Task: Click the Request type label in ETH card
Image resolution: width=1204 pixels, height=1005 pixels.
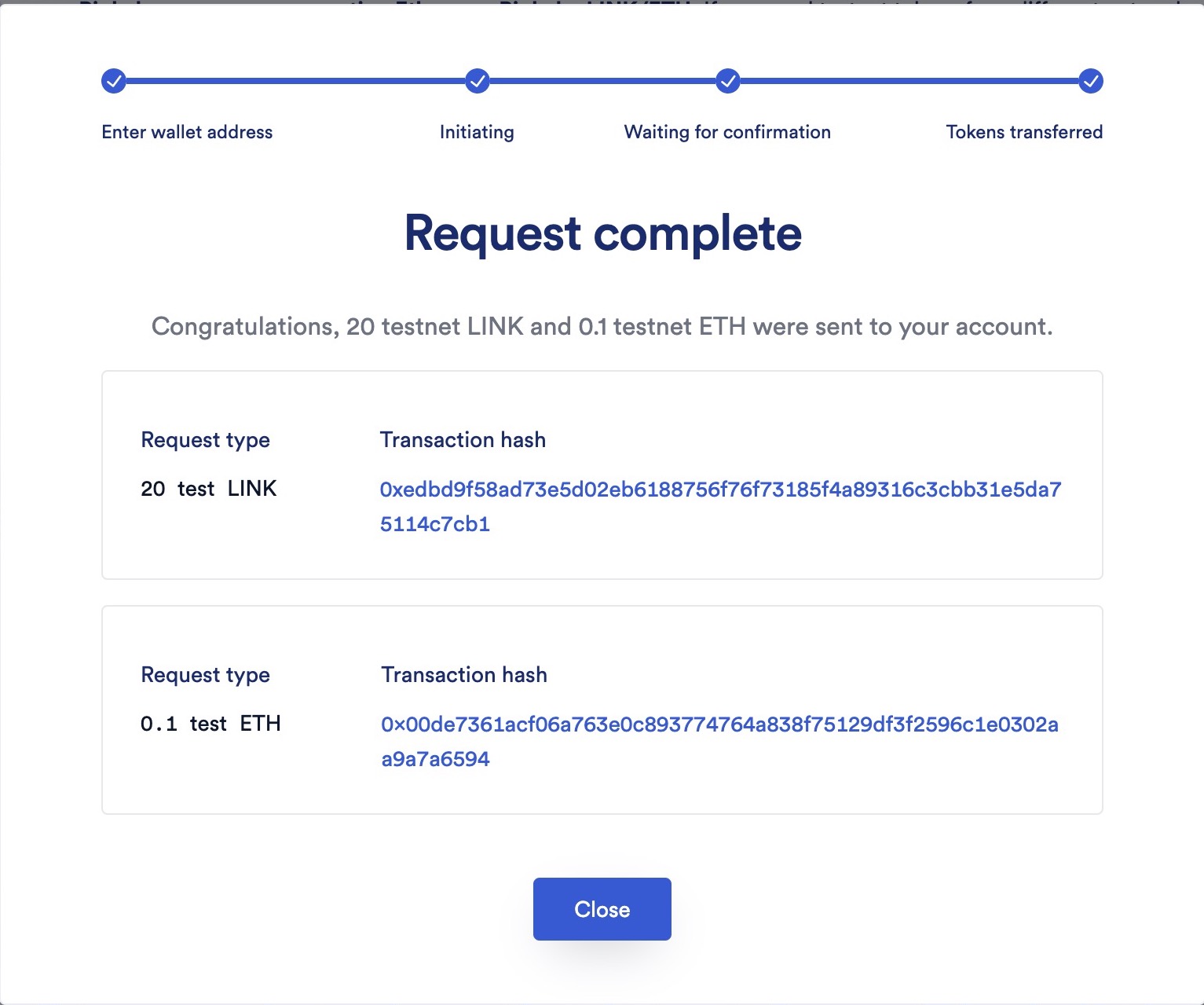Action: click(x=205, y=675)
